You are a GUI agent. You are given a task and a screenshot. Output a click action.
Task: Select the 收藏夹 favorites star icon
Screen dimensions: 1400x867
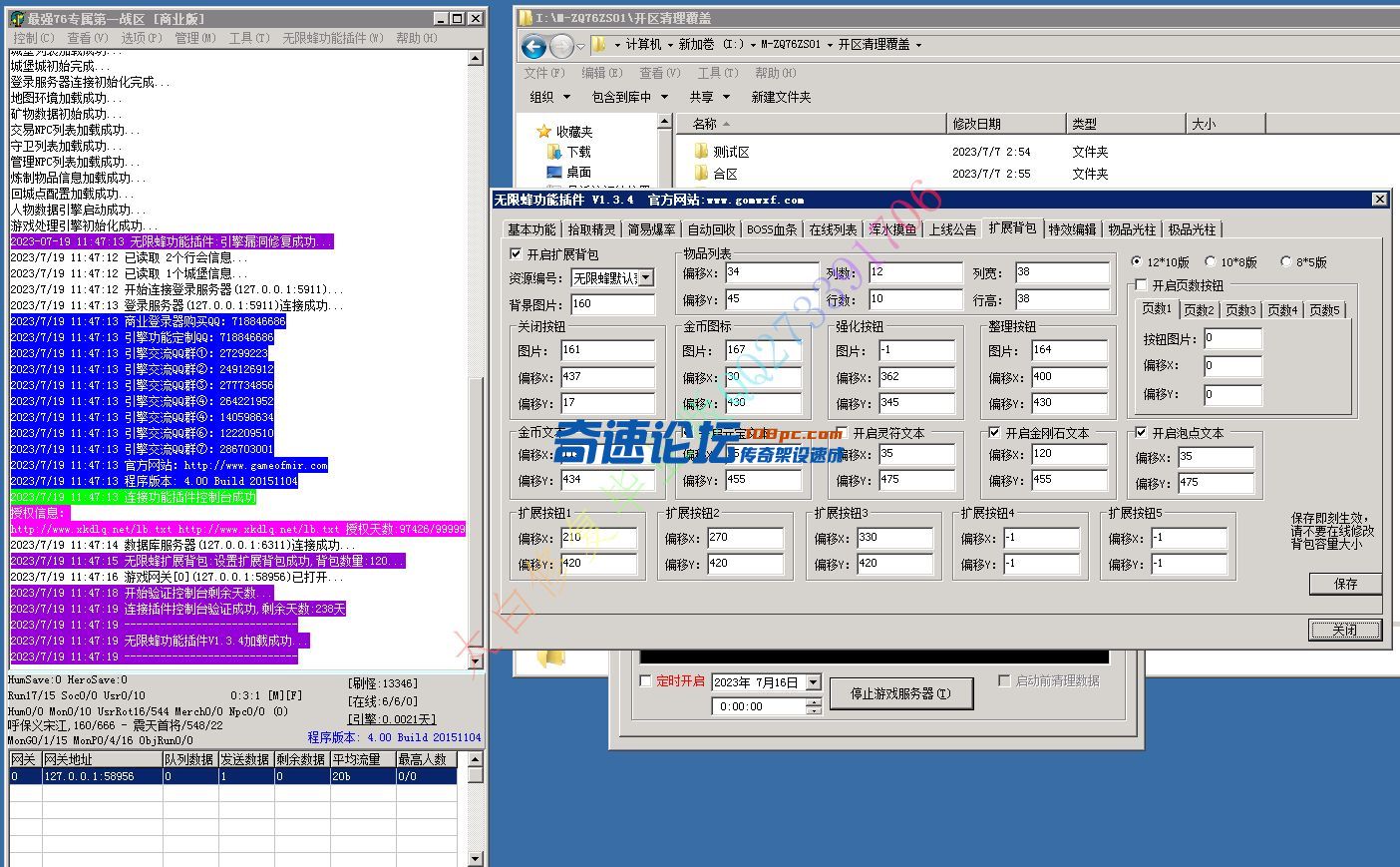tap(543, 131)
